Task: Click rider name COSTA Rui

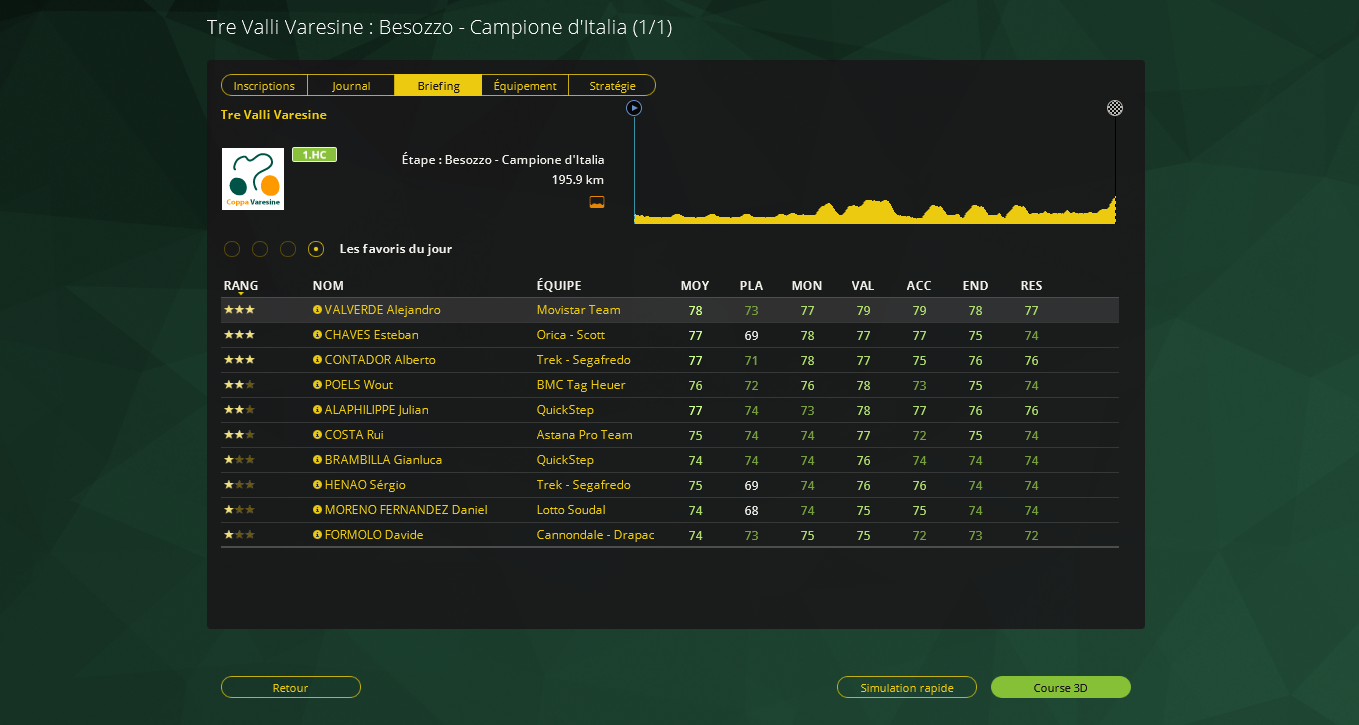Action: click(x=354, y=435)
